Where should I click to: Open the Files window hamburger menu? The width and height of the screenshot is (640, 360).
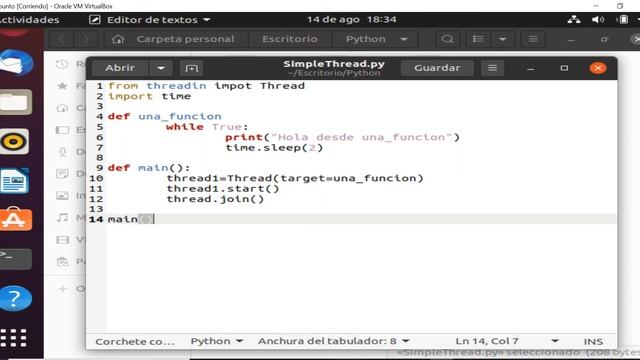click(x=533, y=39)
